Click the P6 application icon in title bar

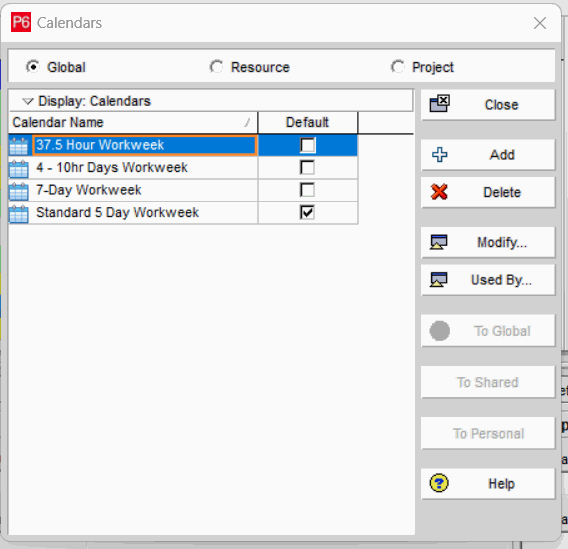click(21, 22)
